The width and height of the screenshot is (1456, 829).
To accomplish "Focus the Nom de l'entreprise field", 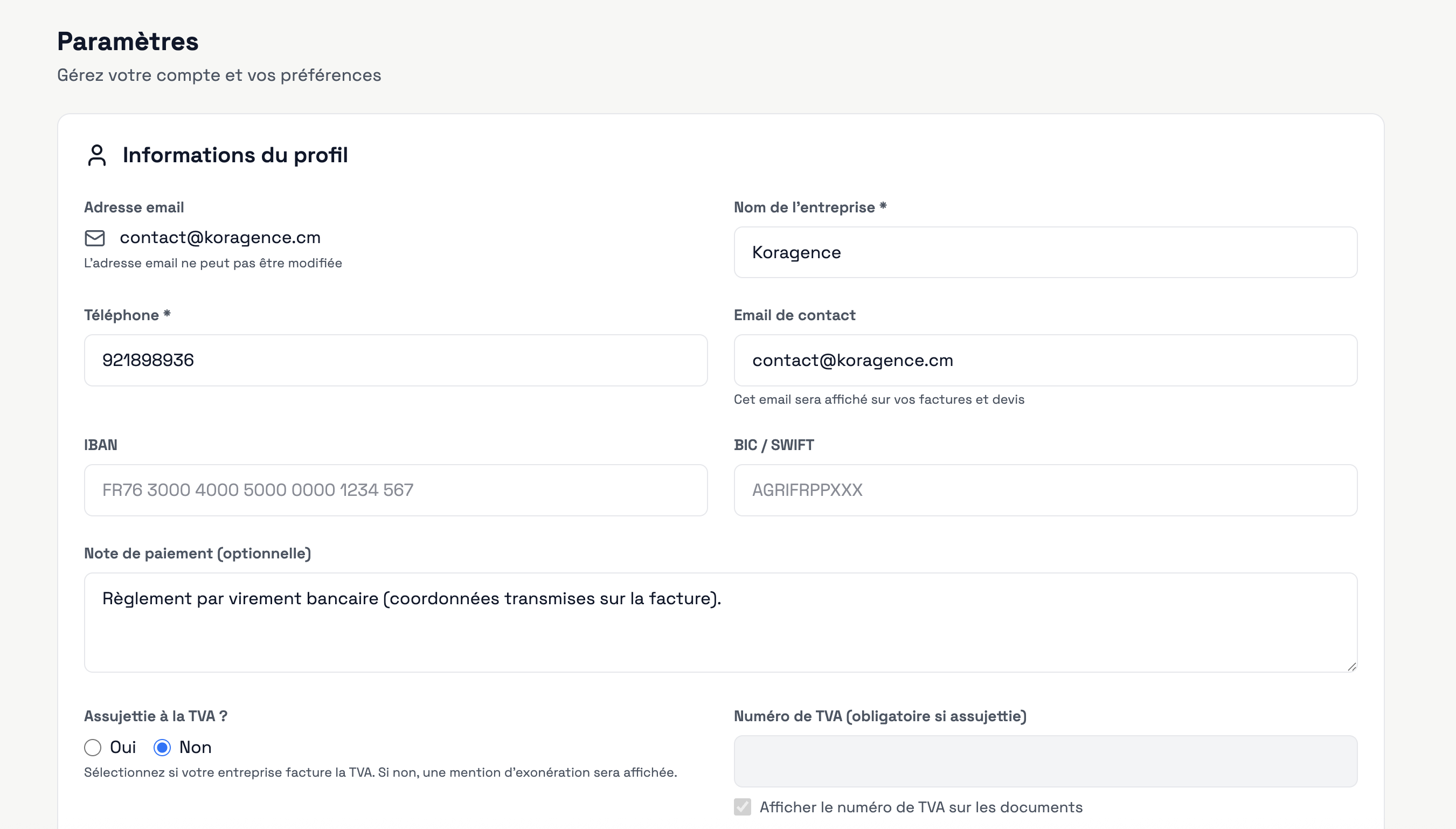I will click(1045, 252).
